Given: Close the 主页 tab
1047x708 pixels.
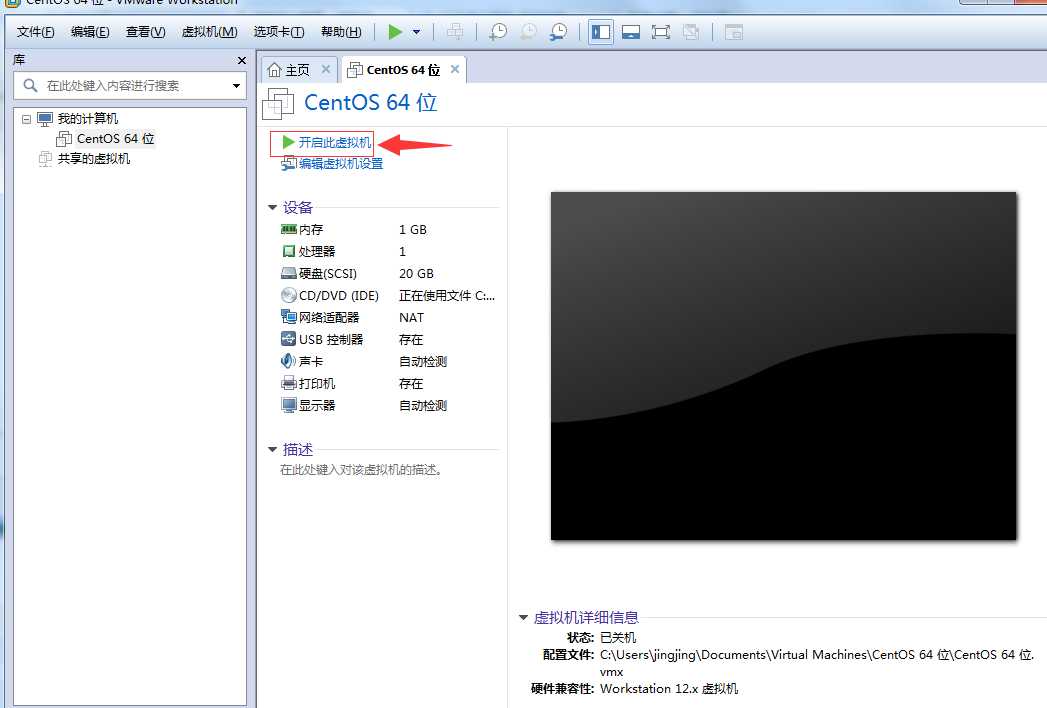Looking at the screenshot, I should pos(326,69).
